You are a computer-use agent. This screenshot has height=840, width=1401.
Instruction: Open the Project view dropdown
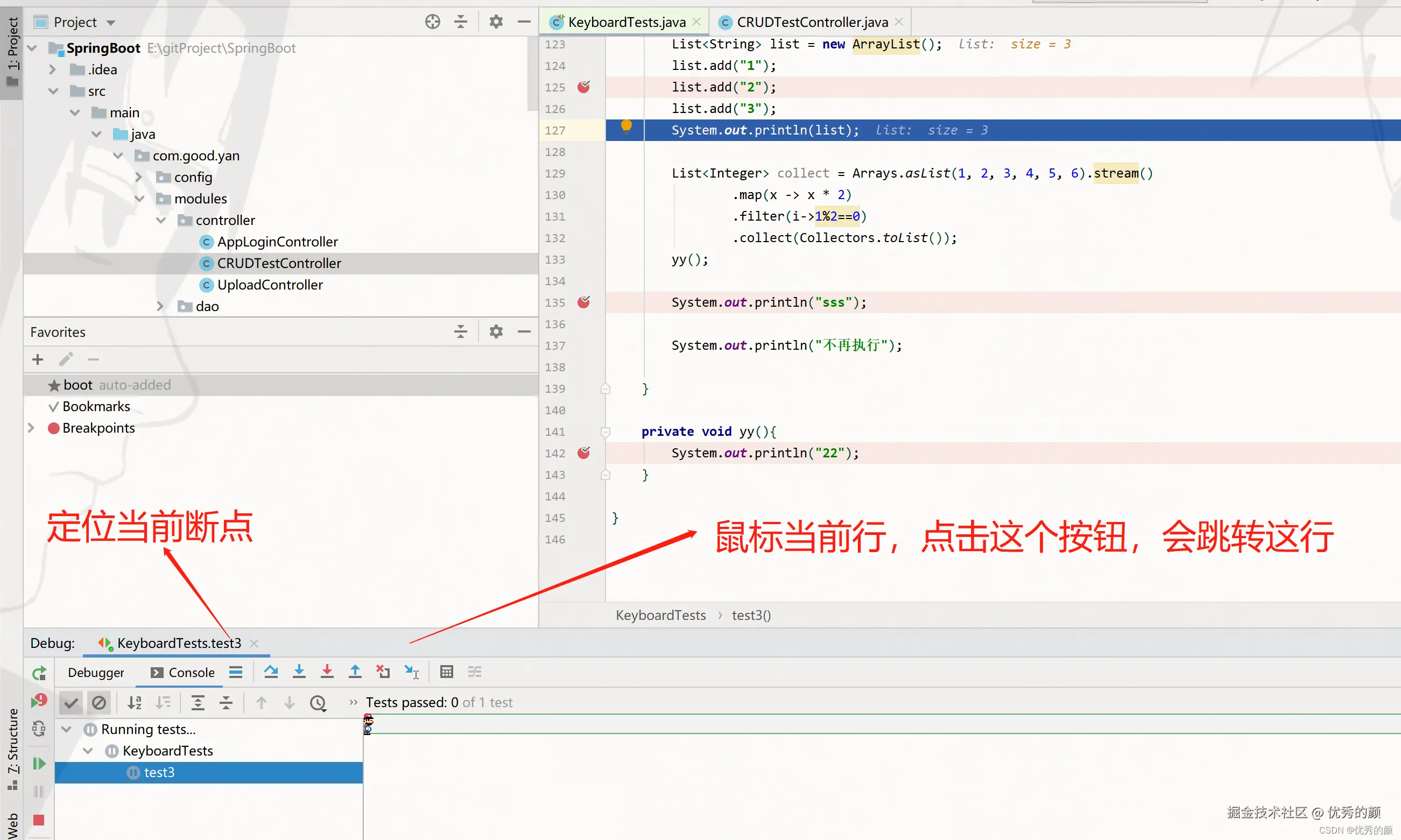(111, 23)
